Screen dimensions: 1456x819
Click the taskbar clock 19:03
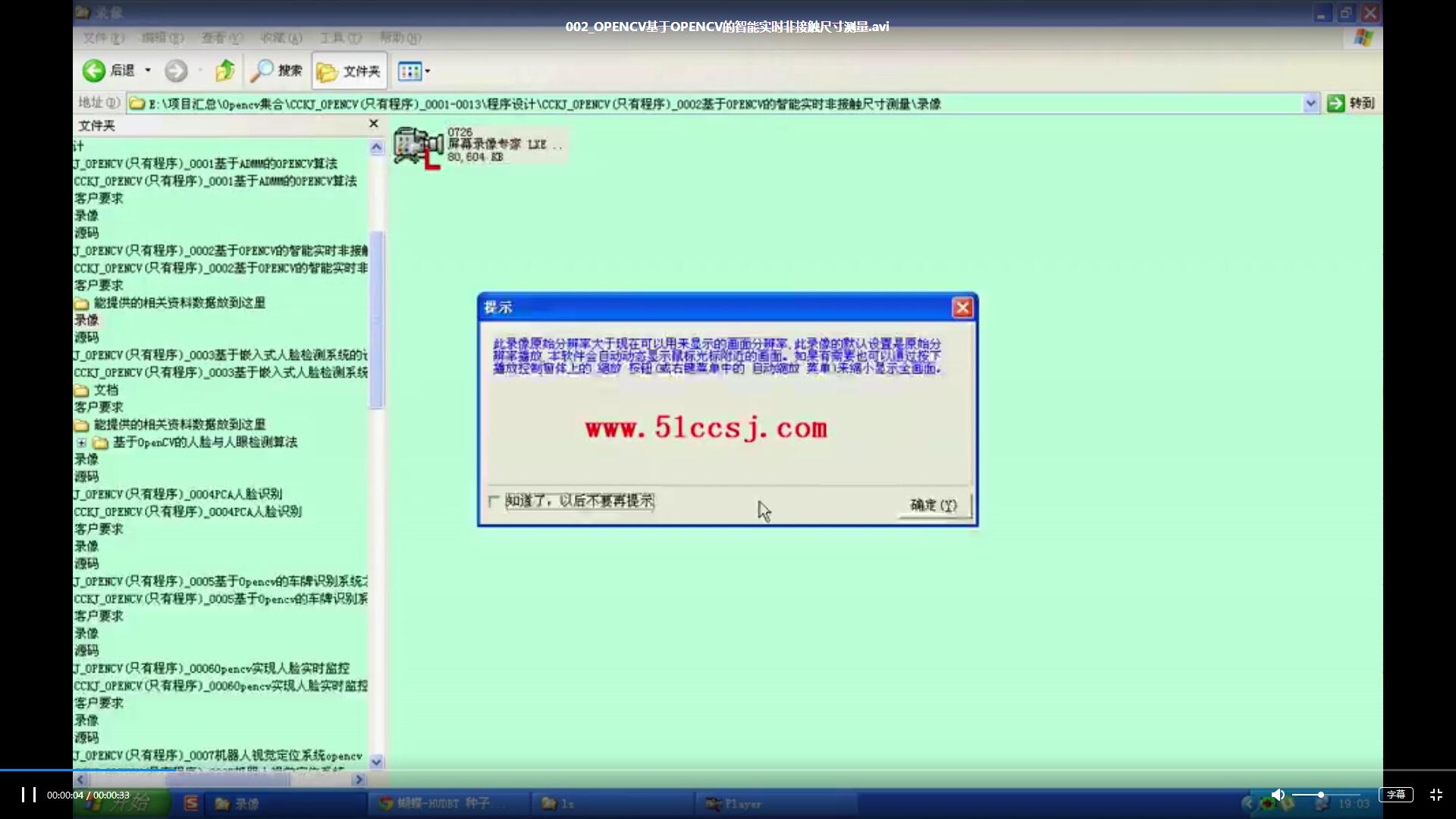(x=1354, y=804)
